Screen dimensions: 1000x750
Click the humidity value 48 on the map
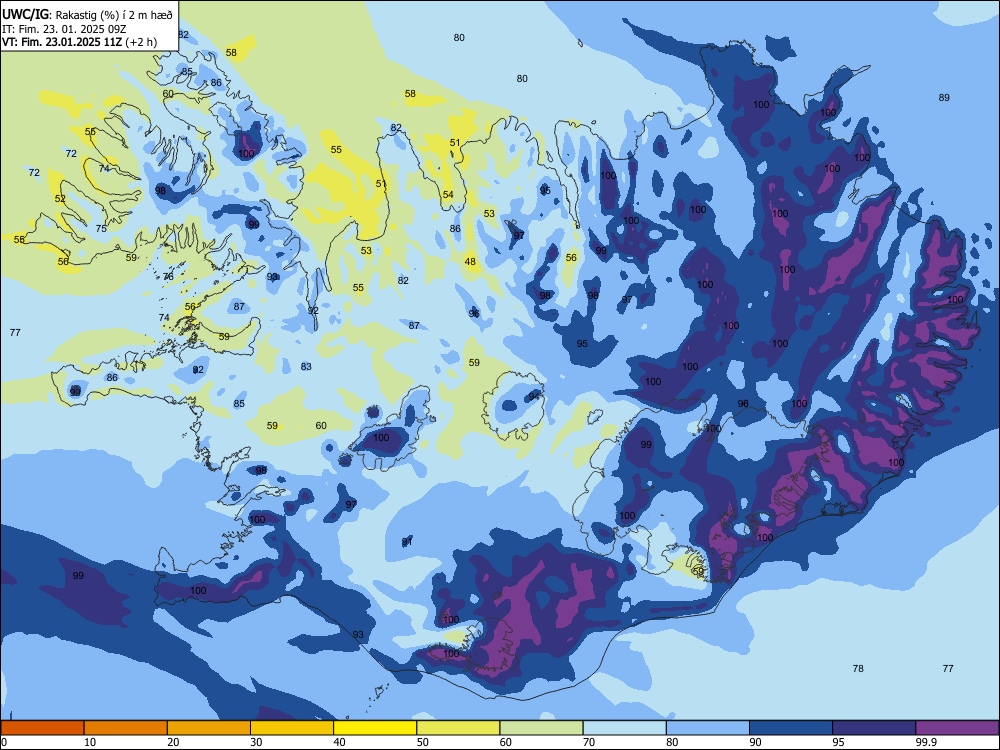pos(470,261)
